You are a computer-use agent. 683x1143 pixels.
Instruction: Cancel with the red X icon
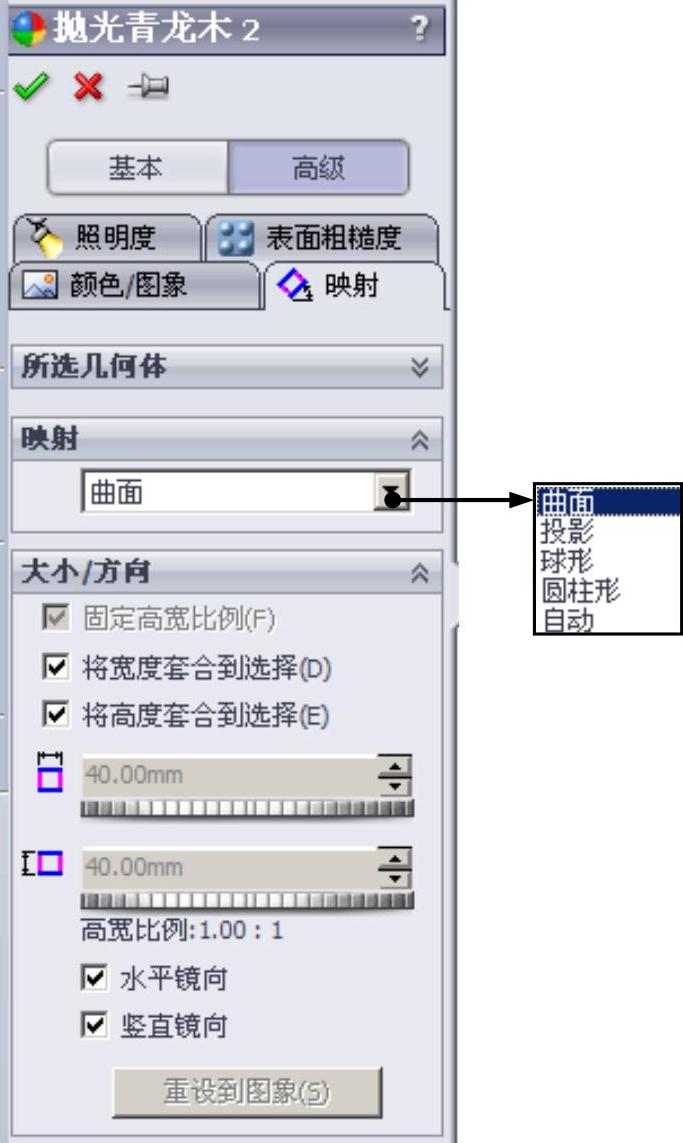(x=88, y=87)
